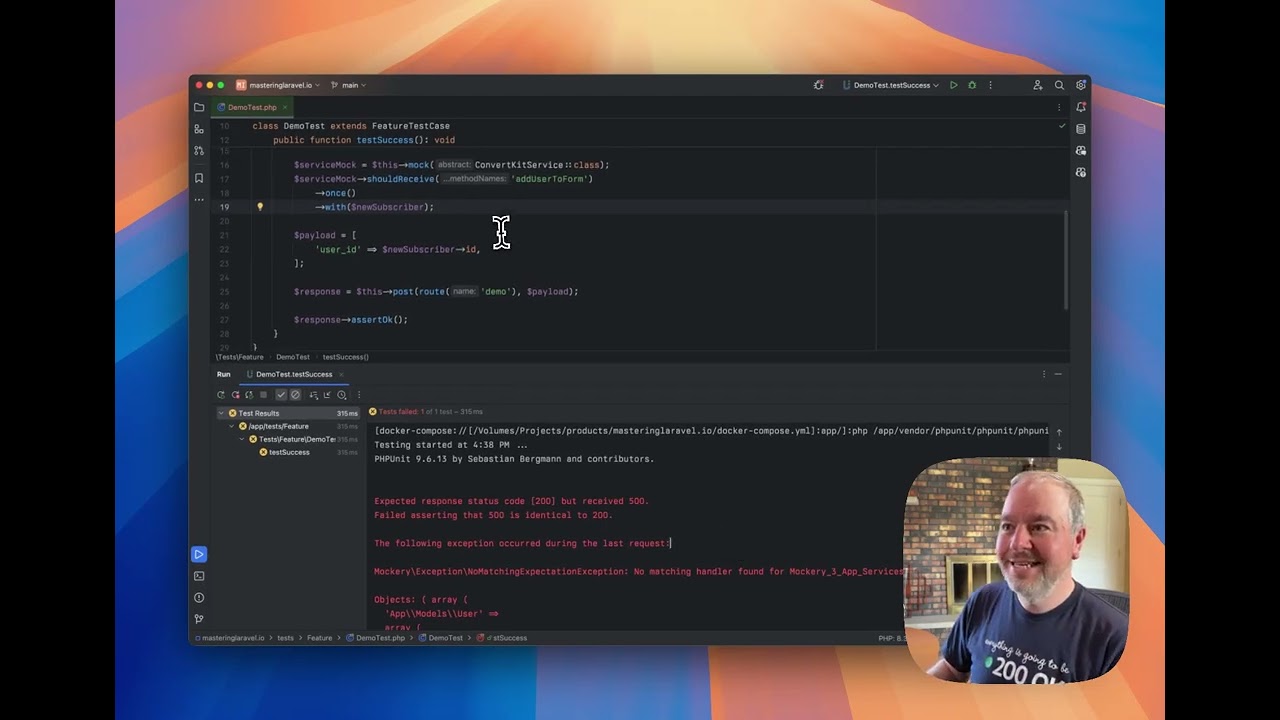Toggle show passed tests checkmark
The width and height of the screenshot is (1280, 720).
(281, 395)
